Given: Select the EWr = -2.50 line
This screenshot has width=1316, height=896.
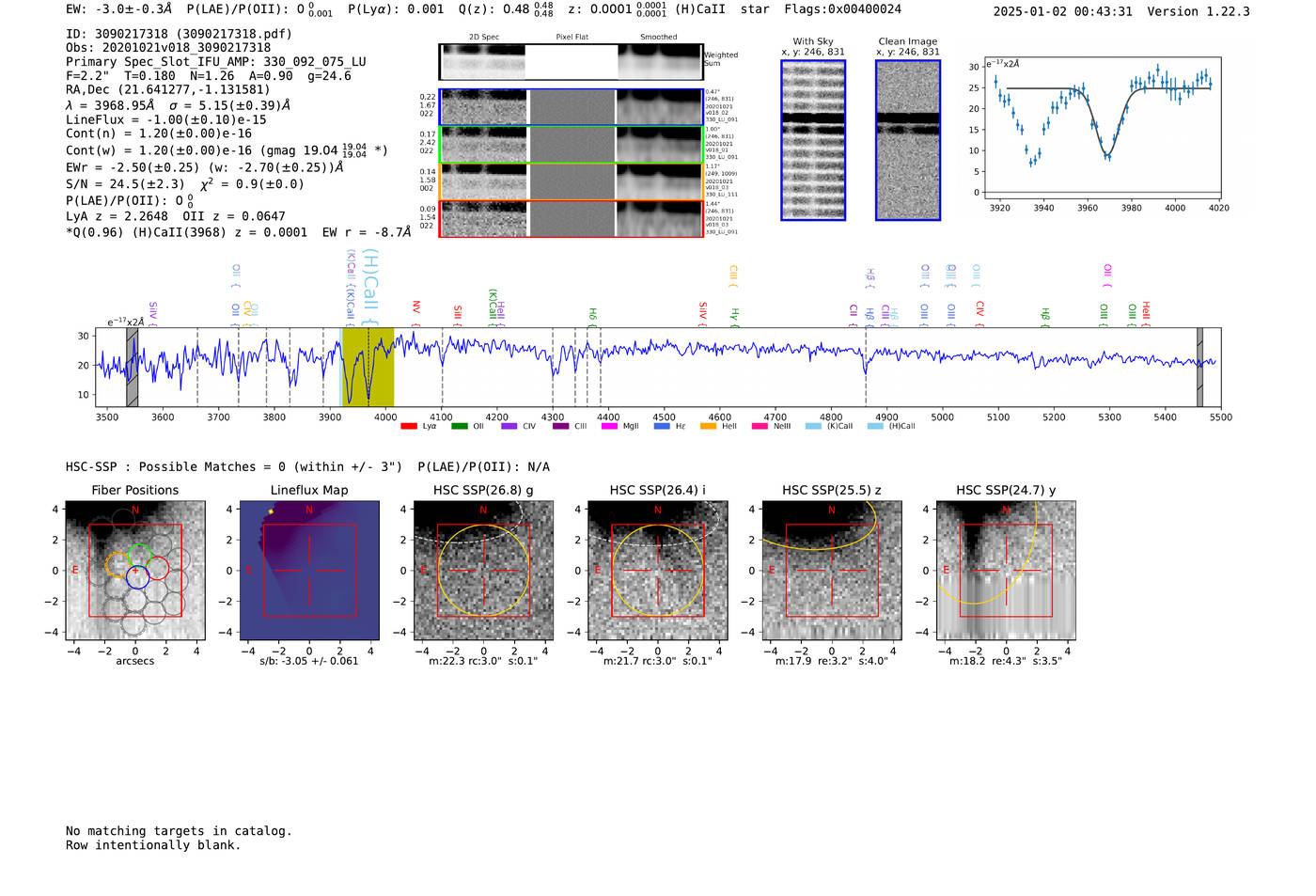Looking at the screenshot, I should (x=205, y=167).
